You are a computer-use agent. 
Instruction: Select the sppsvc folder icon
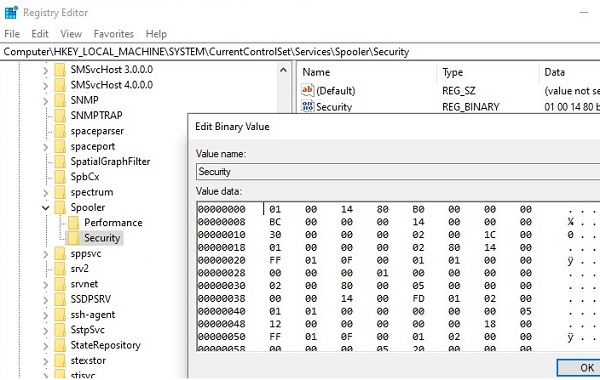(x=60, y=253)
